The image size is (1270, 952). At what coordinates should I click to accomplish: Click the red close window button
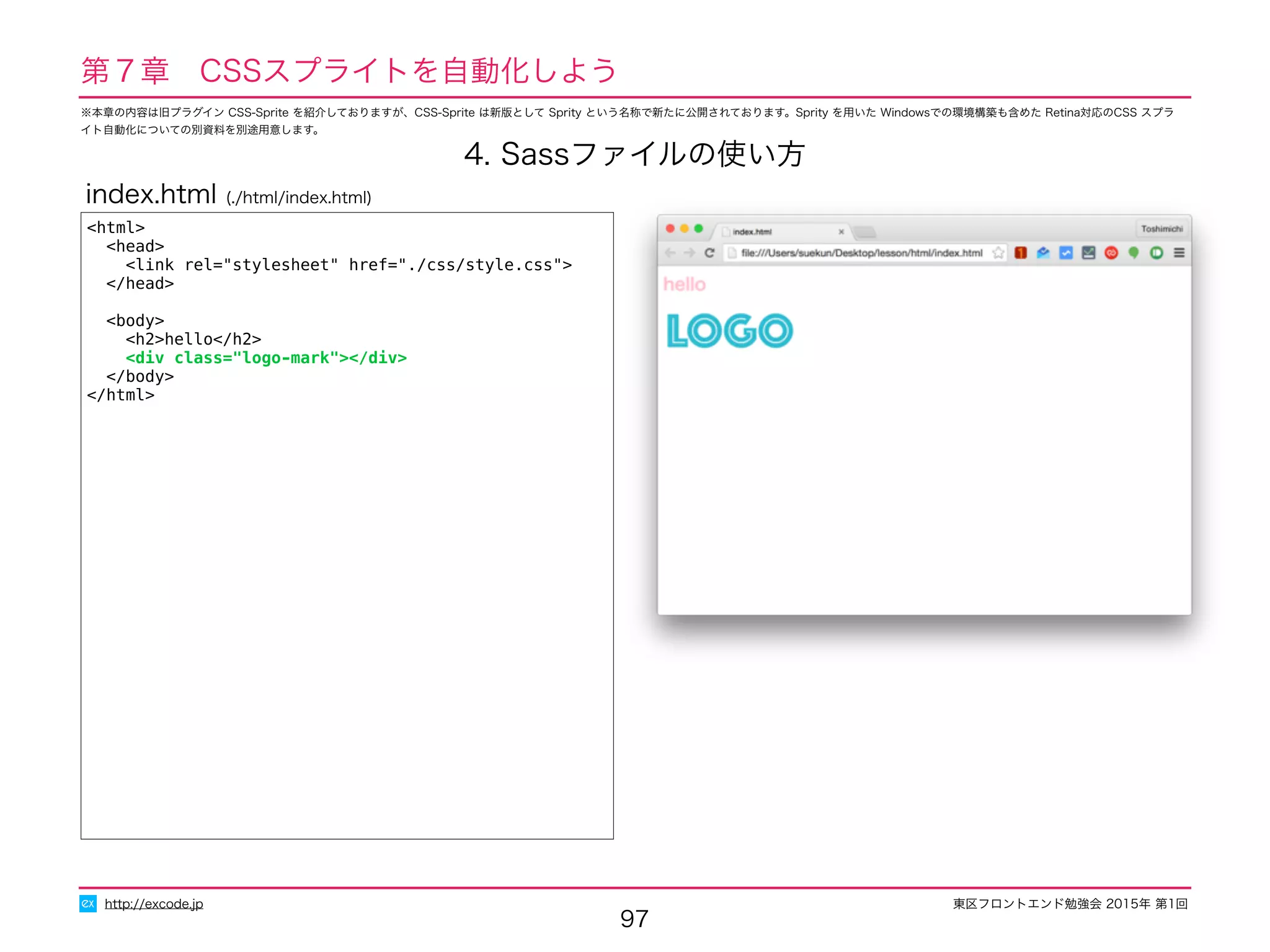click(x=670, y=229)
